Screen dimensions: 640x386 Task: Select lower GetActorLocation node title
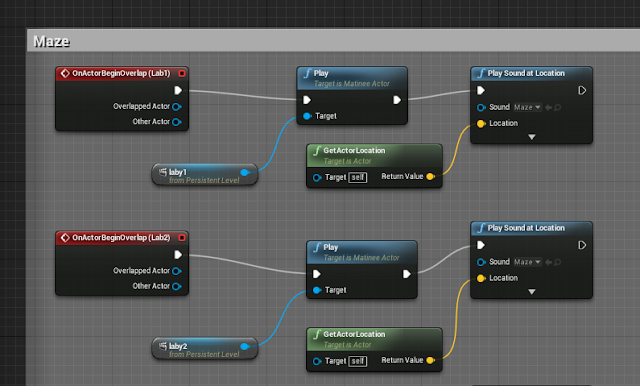pyautogui.click(x=354, y=334)
